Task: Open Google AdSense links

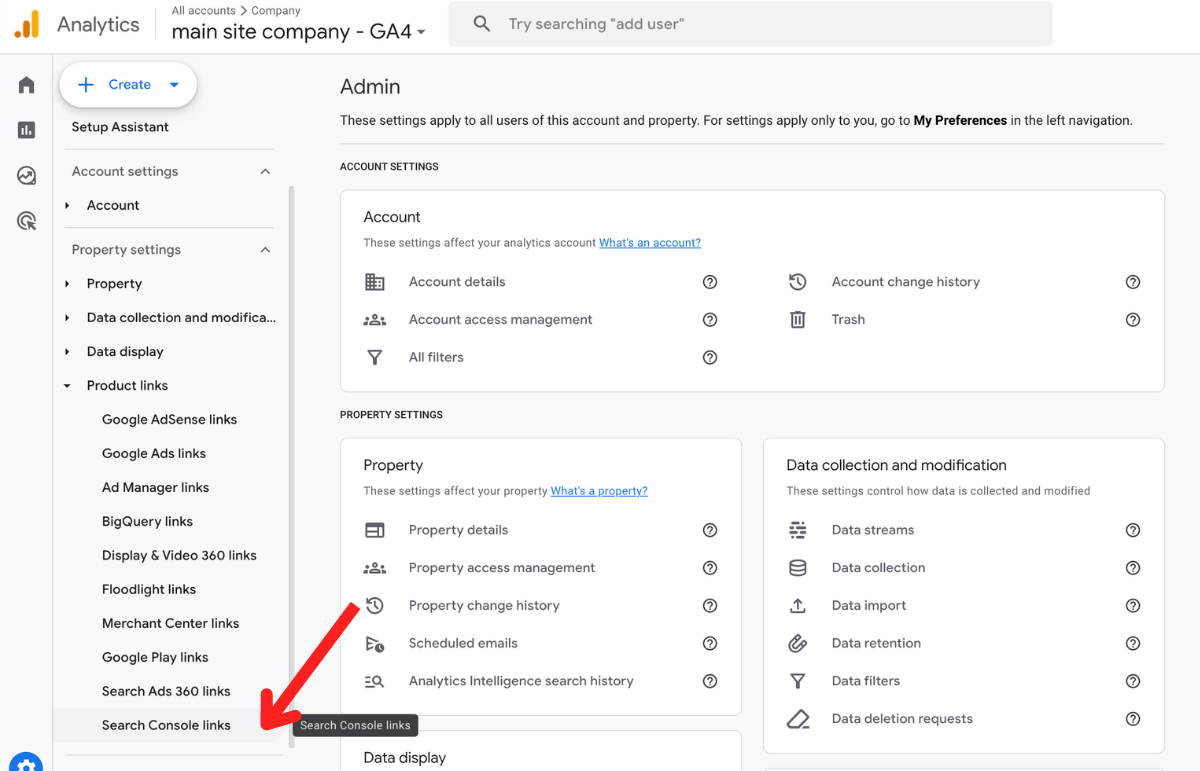Action: coord(169,420)
